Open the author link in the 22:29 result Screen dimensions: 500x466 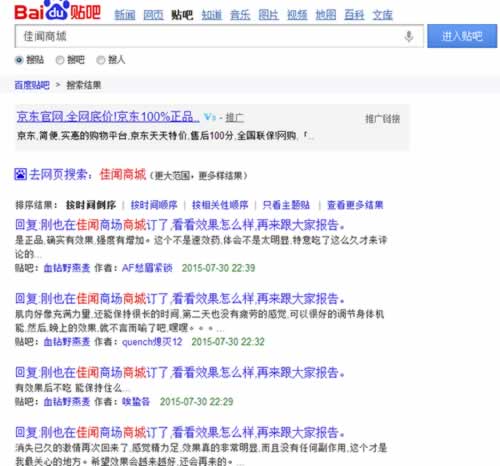(x=136, y=402)
